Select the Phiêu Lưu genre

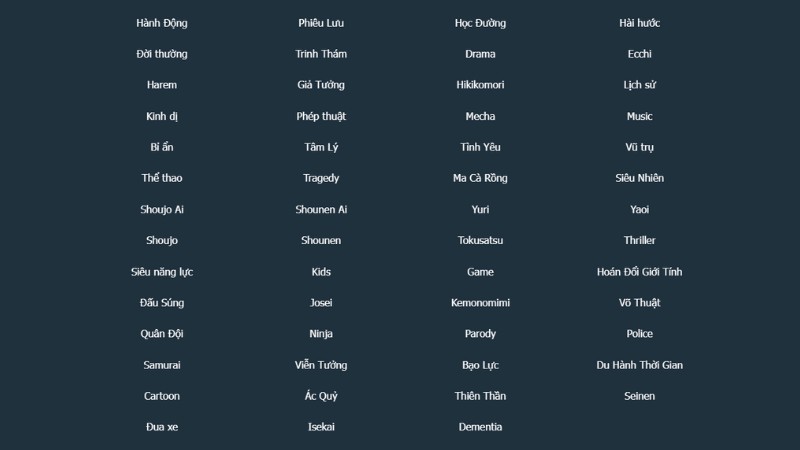321,23
